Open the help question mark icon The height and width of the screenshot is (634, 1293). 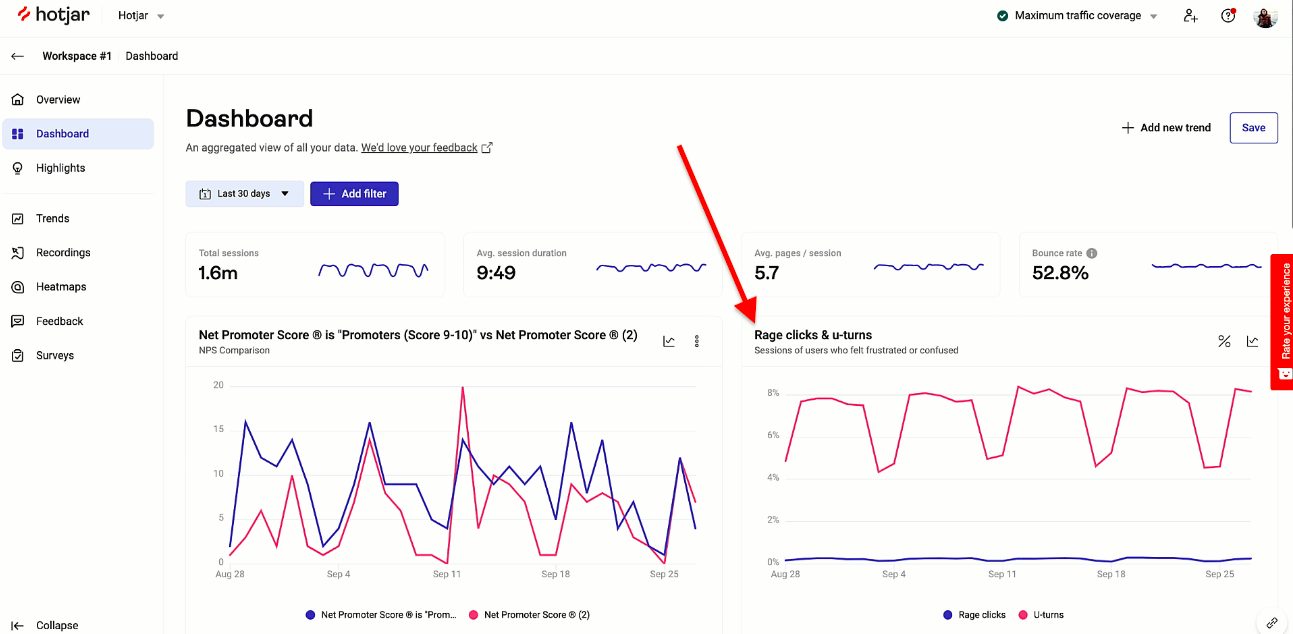click(1228, 16)
